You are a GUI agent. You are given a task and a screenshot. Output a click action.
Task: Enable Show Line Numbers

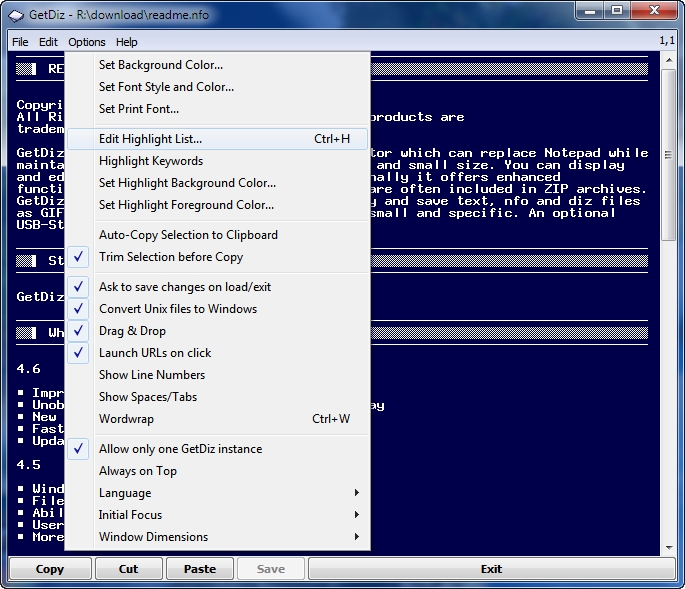[x=151, y=375]
